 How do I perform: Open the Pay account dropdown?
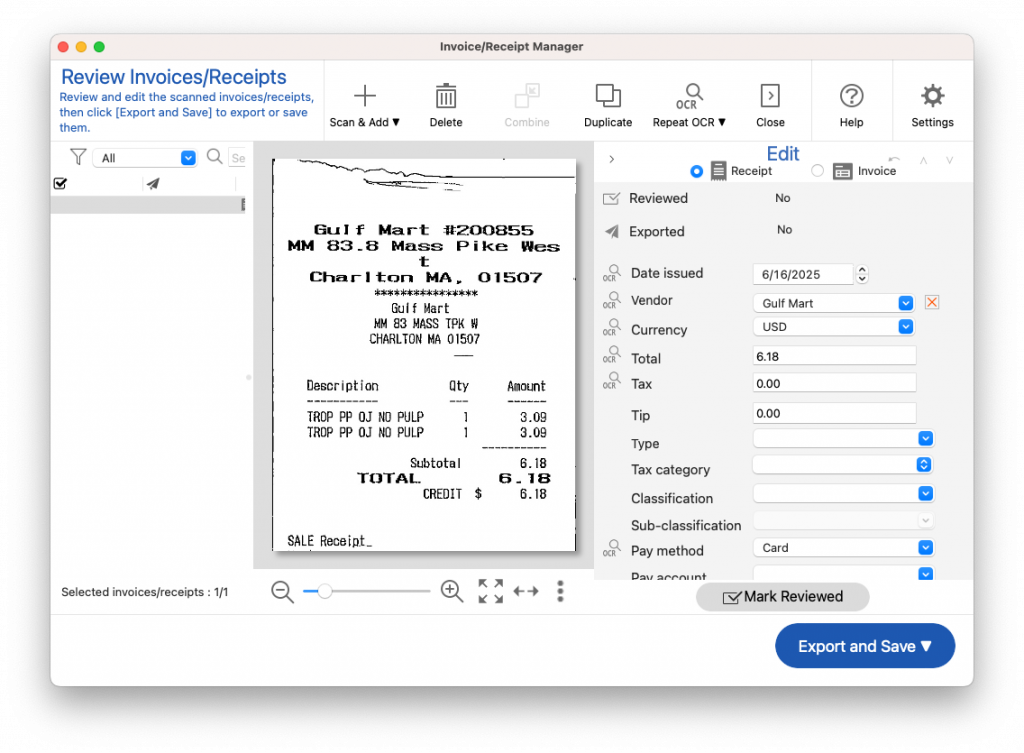point(925,573)
